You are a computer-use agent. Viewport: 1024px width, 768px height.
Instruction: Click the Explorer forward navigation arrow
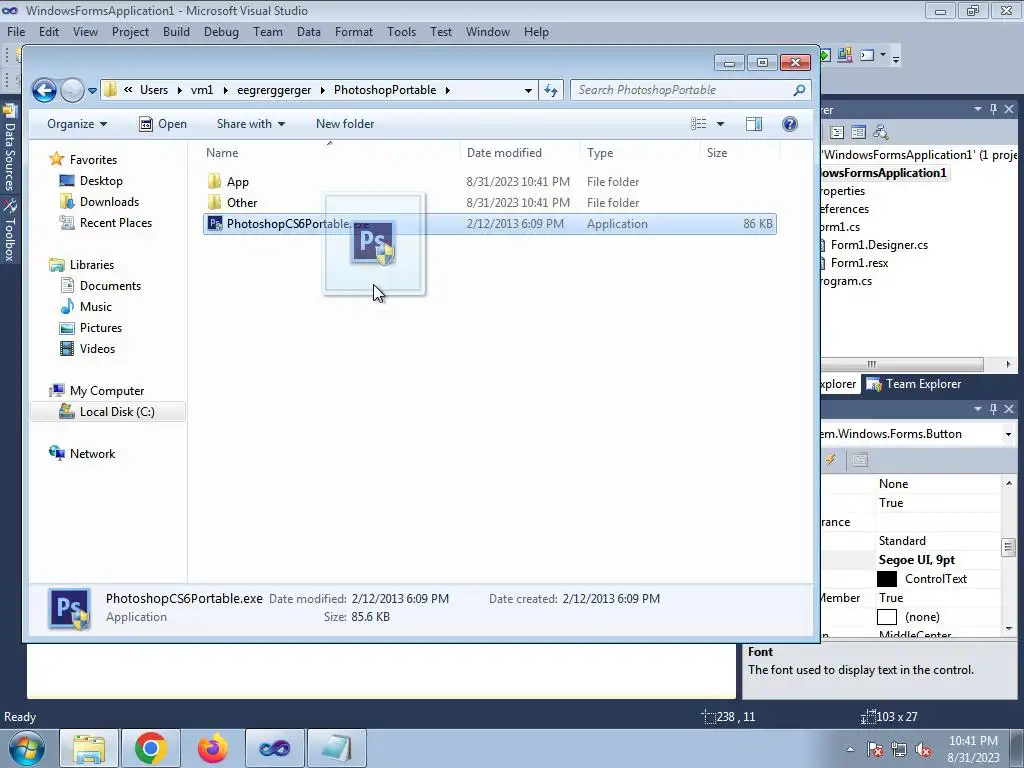72,90
